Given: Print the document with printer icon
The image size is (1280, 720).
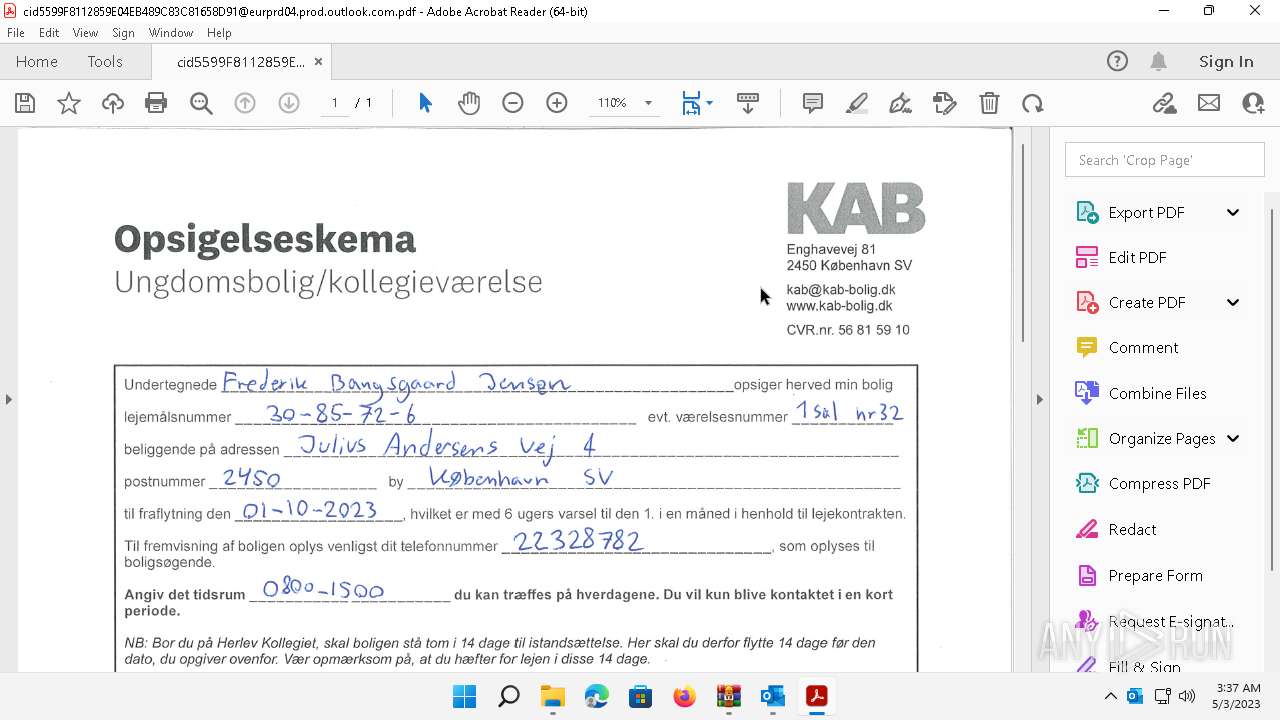Looking at the screenshot, I should pyautogui.click(x=156, y=103).
